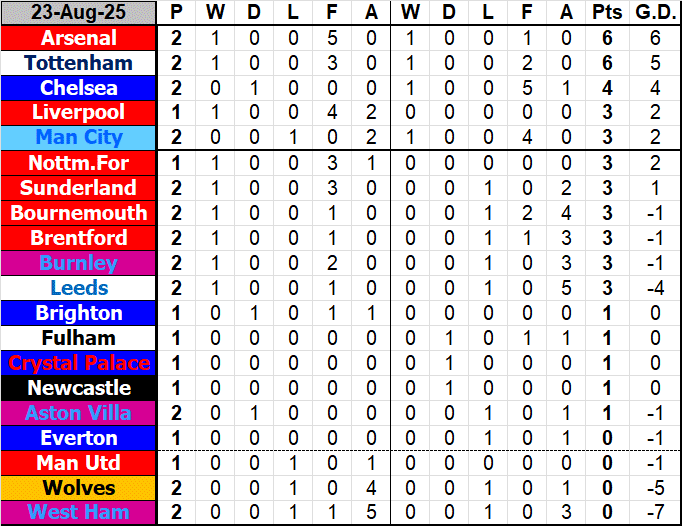The height and width of the screenshot is (526, 682).
Task: Select the G.D. column header
Action: 654,13
